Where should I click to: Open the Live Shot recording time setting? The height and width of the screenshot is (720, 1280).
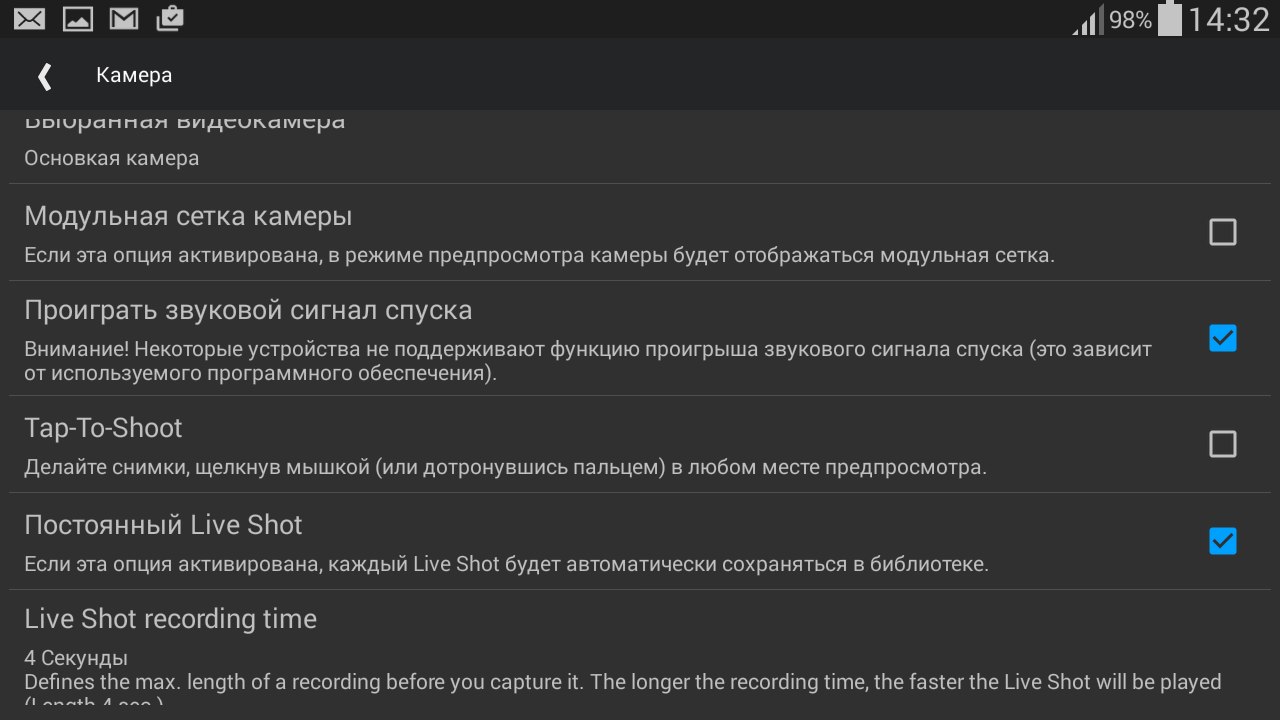pyautogui.click(x=171, y=619)
